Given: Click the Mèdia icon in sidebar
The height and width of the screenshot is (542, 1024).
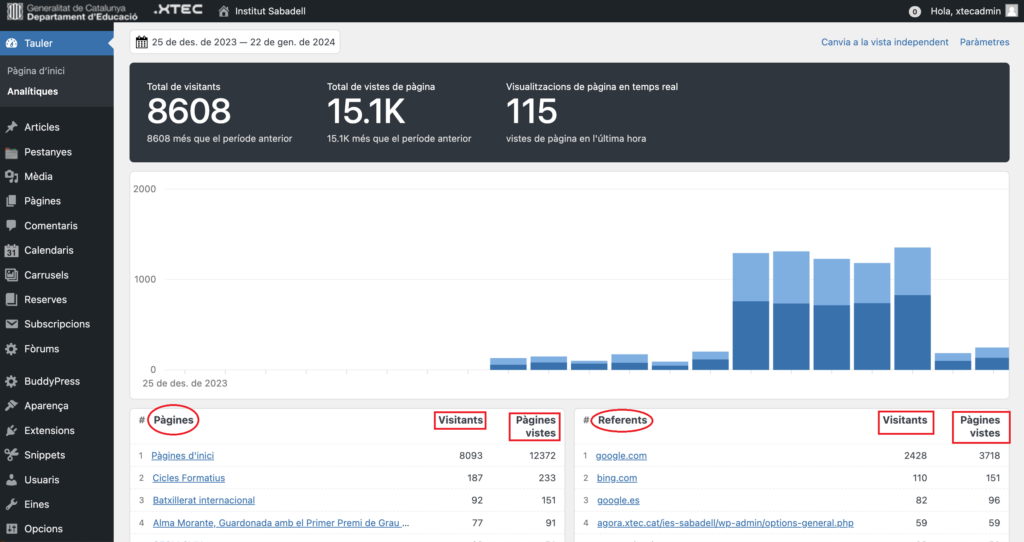Looking at the screenshot, I should 11,177.
